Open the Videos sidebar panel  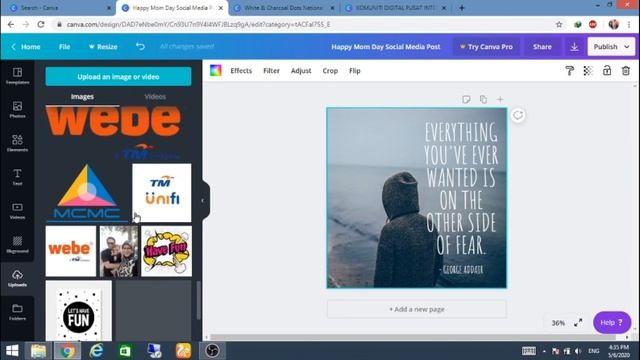point(17,211)
